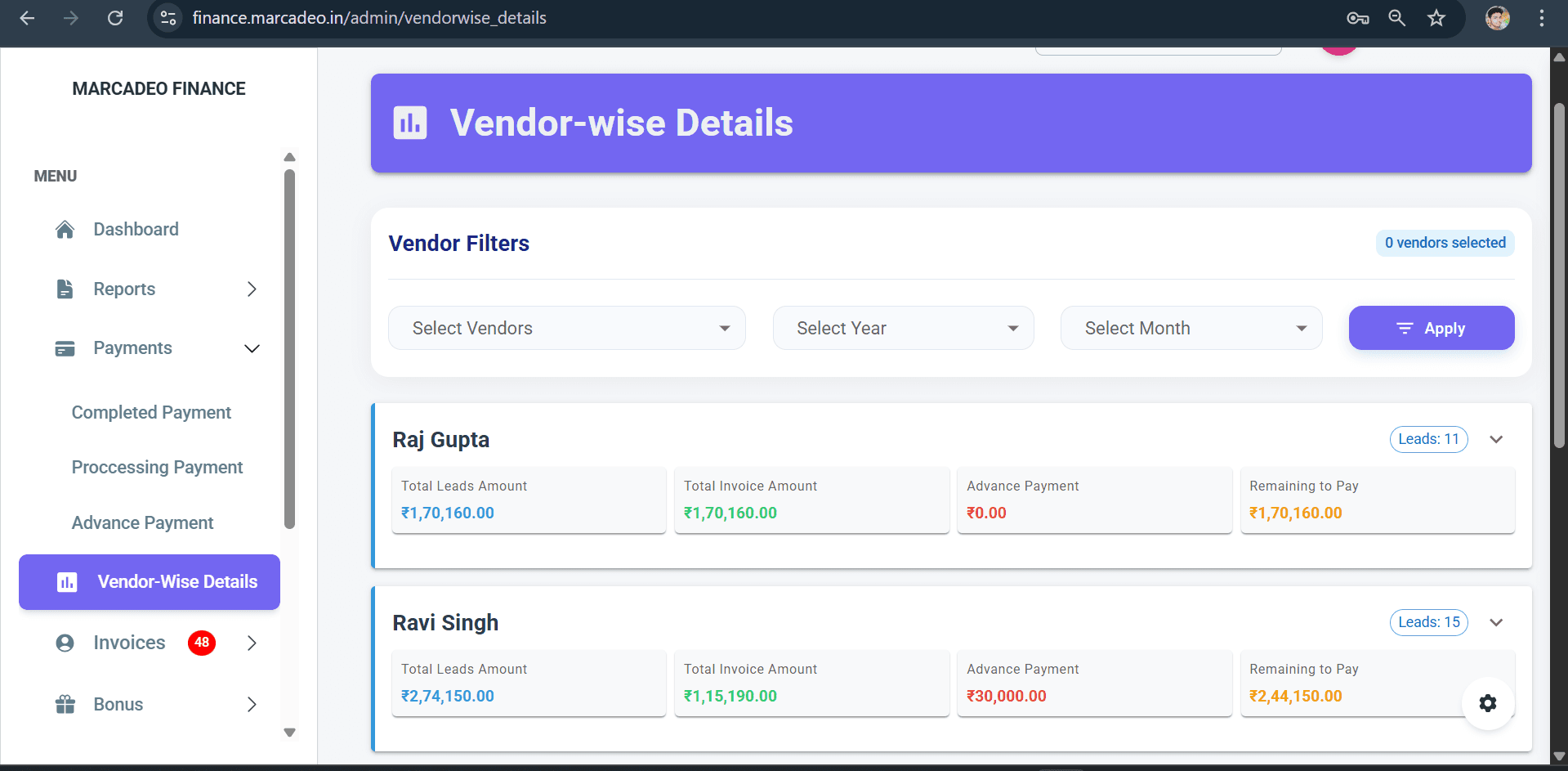Click the Invoices person icon
Viewport: 1568px width, 771px height.
65,643
